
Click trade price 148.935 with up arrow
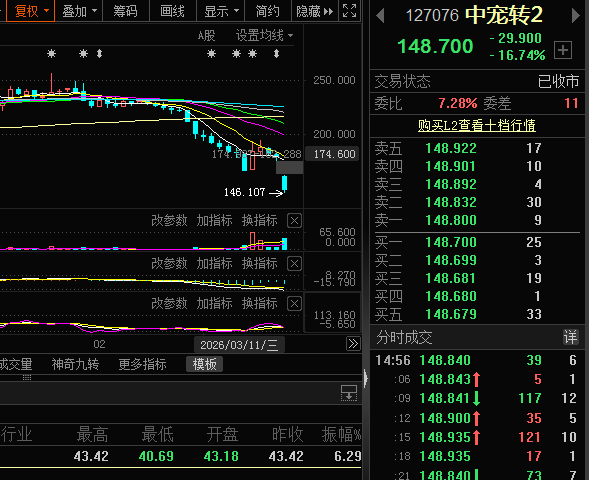[x=449, y=437]
